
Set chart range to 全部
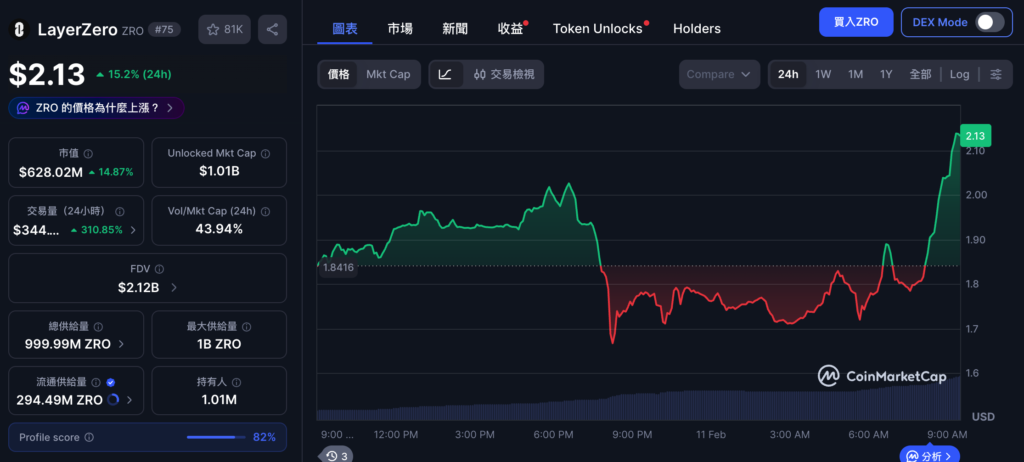[x=920, y=74]
